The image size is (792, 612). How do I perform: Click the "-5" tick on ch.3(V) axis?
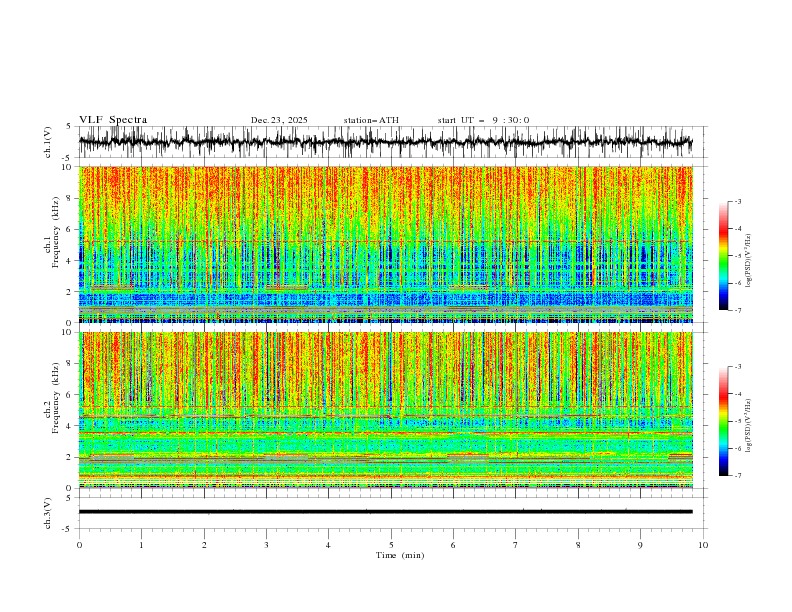pos(68,529)
